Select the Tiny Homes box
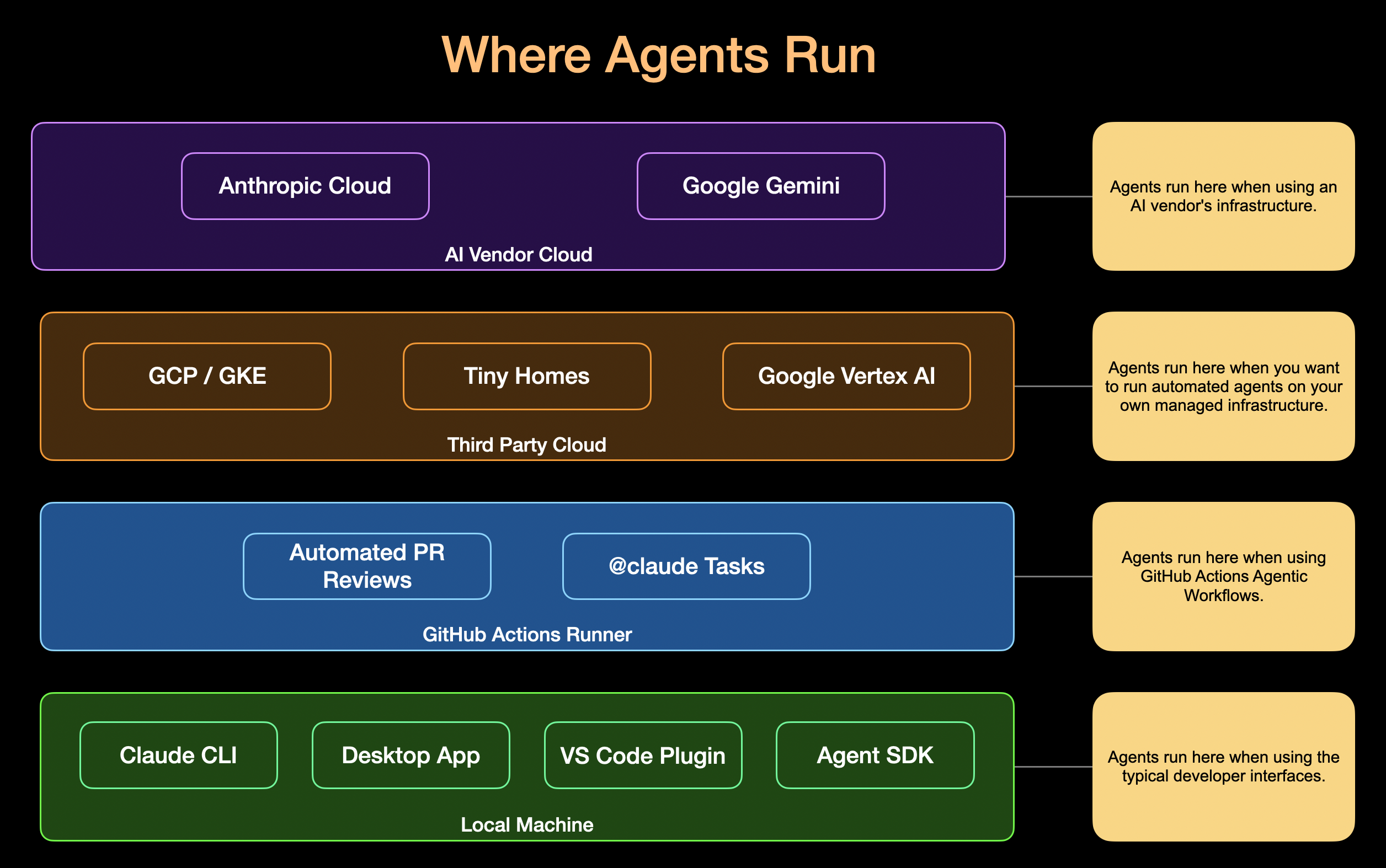The image size is (1386, 868). click(x=527, y=376)
